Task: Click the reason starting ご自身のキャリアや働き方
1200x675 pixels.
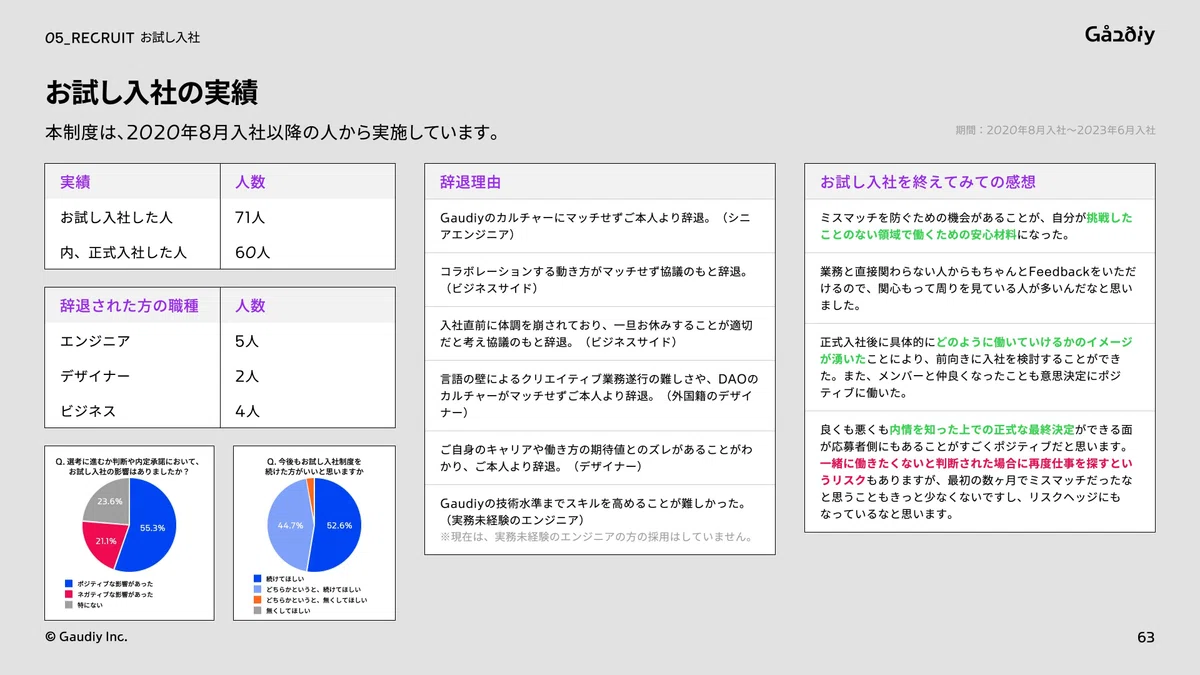Action: (x=596, y=458)
